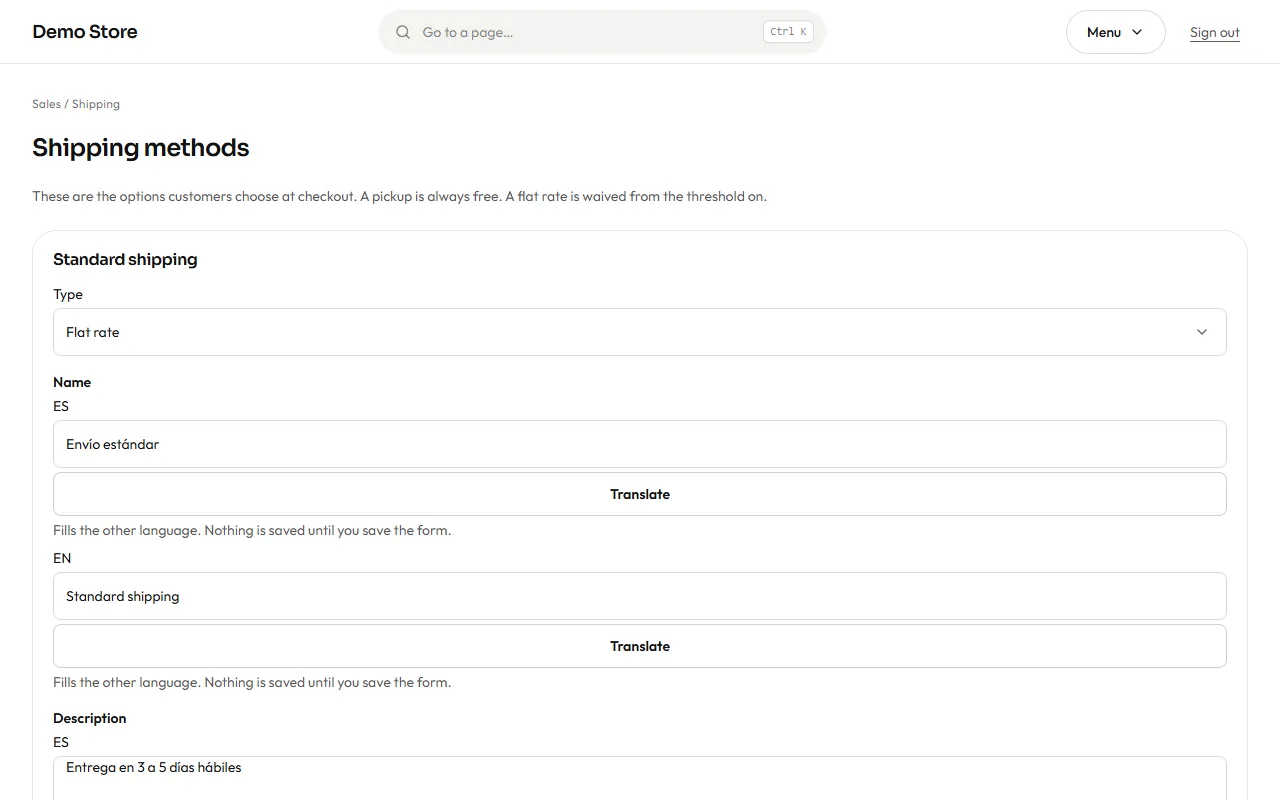The width and height of the screenshot is (1280, 800).
Task: Edit the ES name field Envío estándar
Action: point(640,444)
